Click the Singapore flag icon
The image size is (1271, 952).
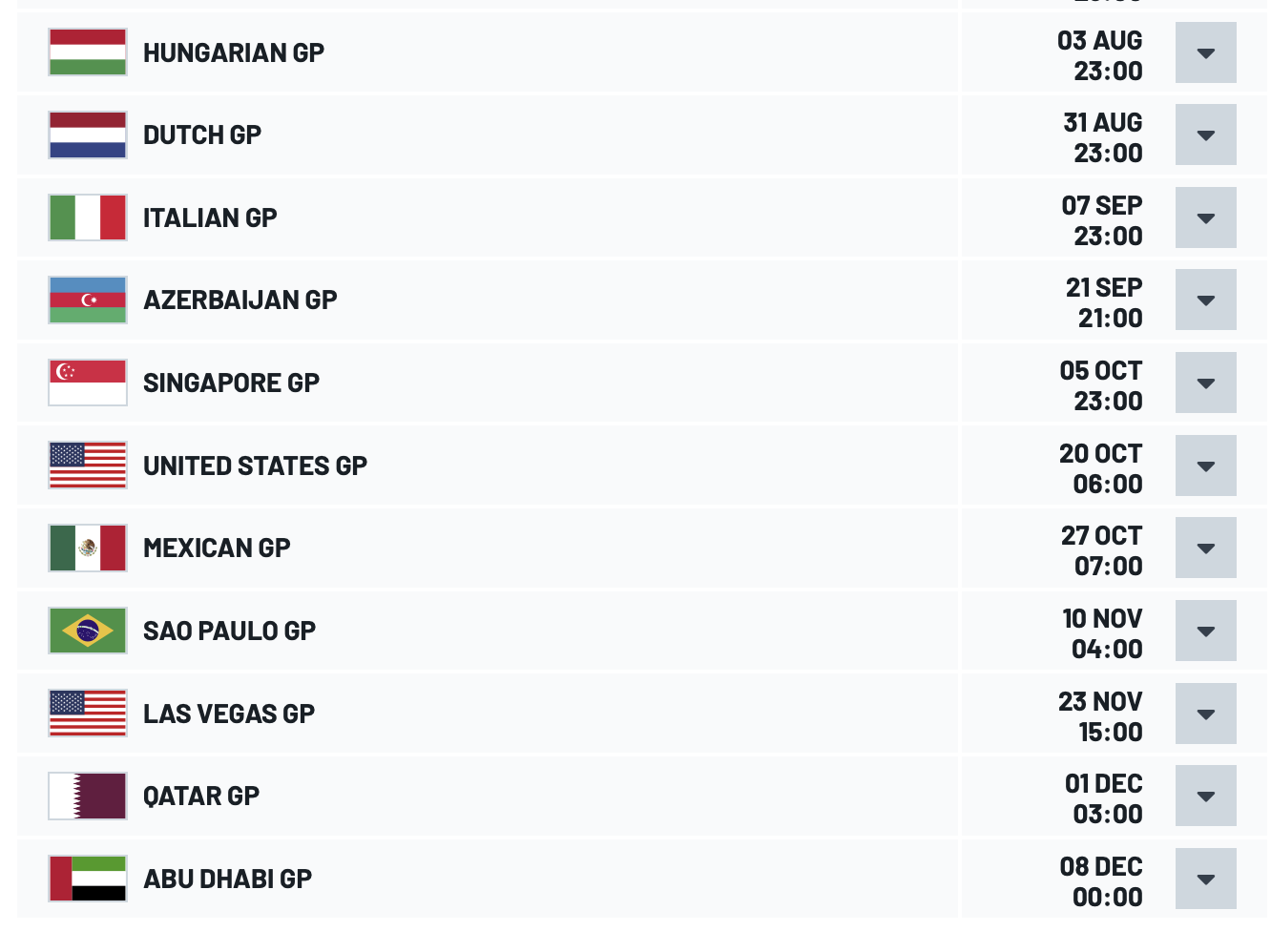88,383
